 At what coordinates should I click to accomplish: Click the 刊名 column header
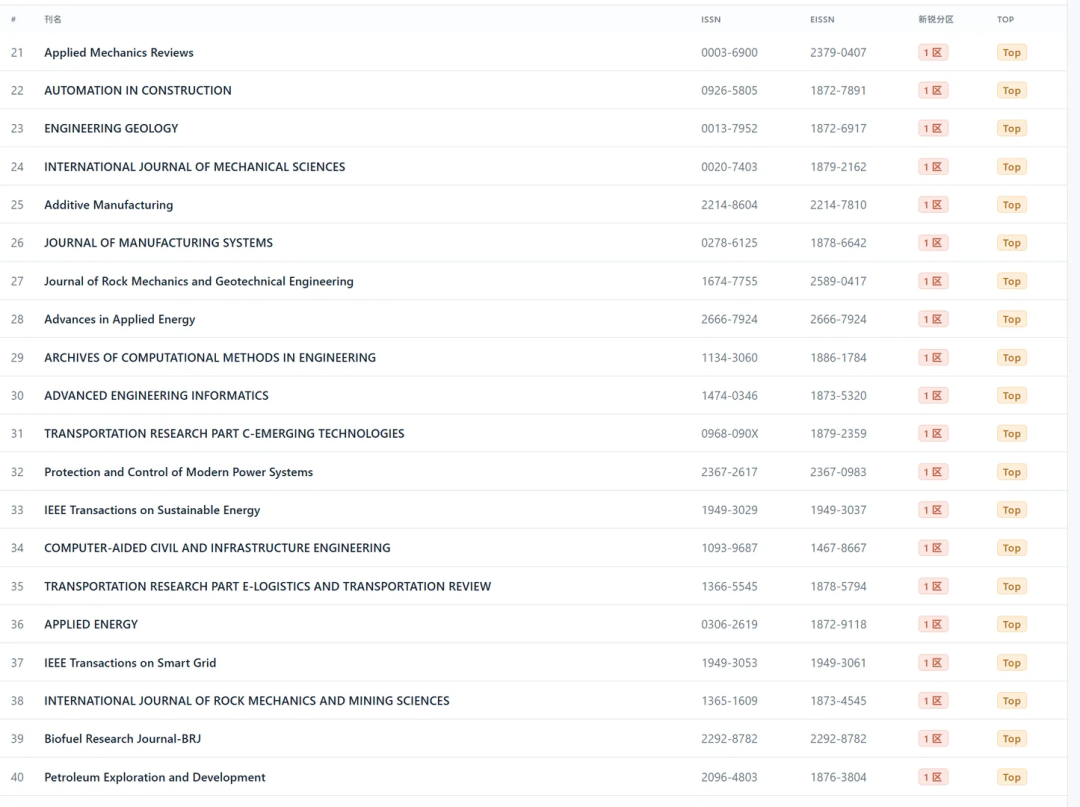pos(52,19)
